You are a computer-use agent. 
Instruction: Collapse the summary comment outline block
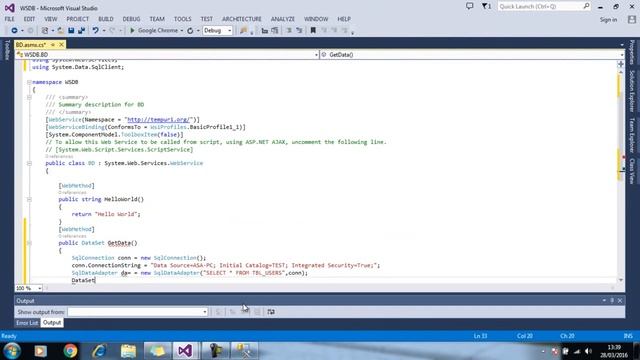29,97
